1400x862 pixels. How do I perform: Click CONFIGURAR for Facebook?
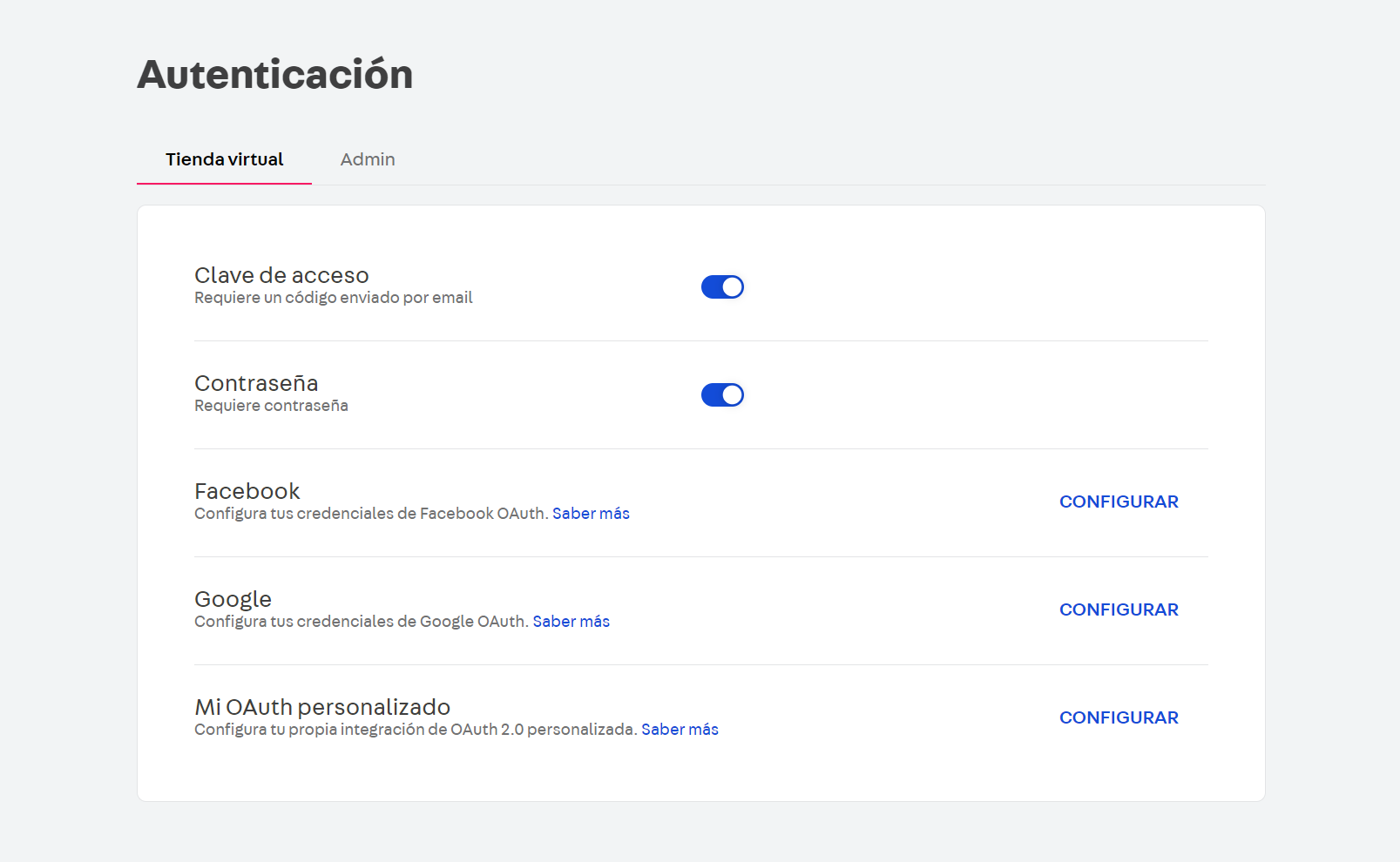pos(1119,502)
